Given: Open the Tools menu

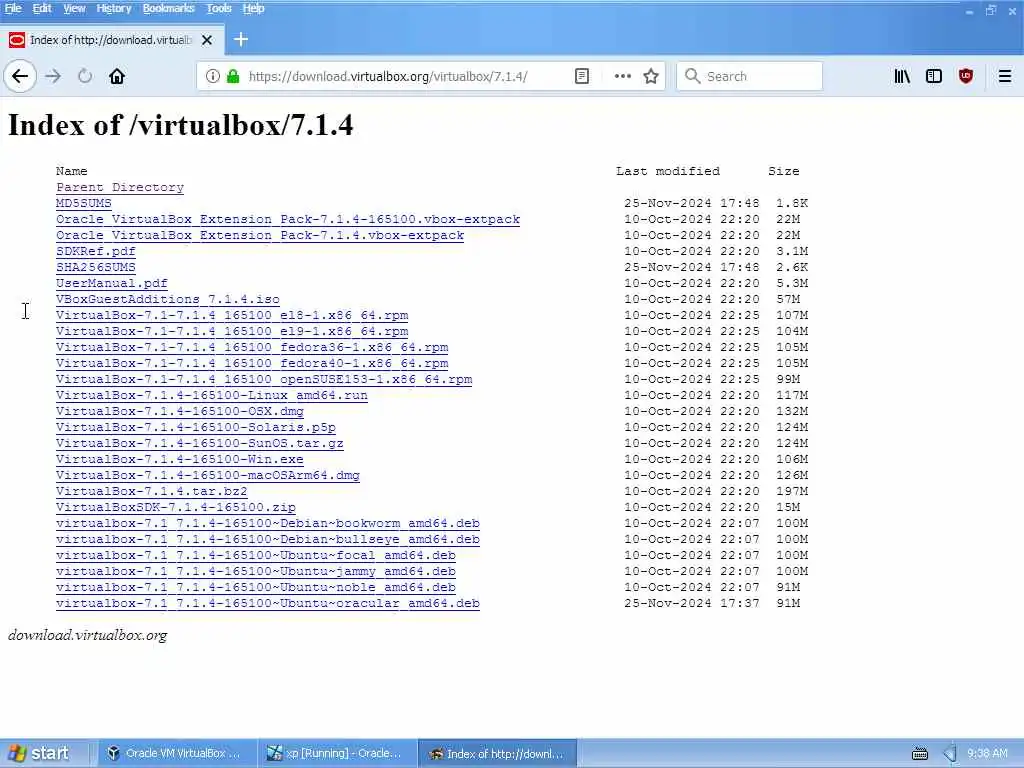Looking at the screenshot, I should pos(219,8).
